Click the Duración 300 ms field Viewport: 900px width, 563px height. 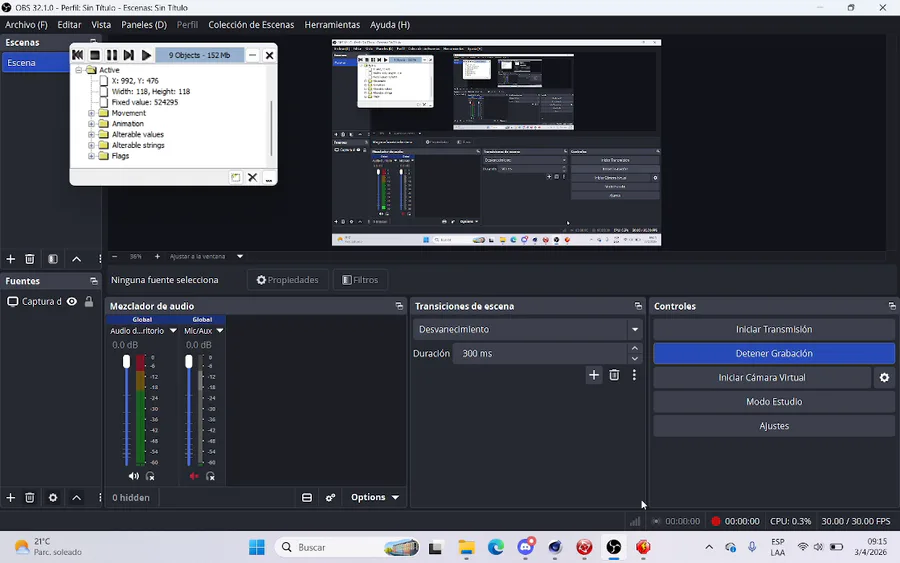pyautogui.click(x=540, y=354)
